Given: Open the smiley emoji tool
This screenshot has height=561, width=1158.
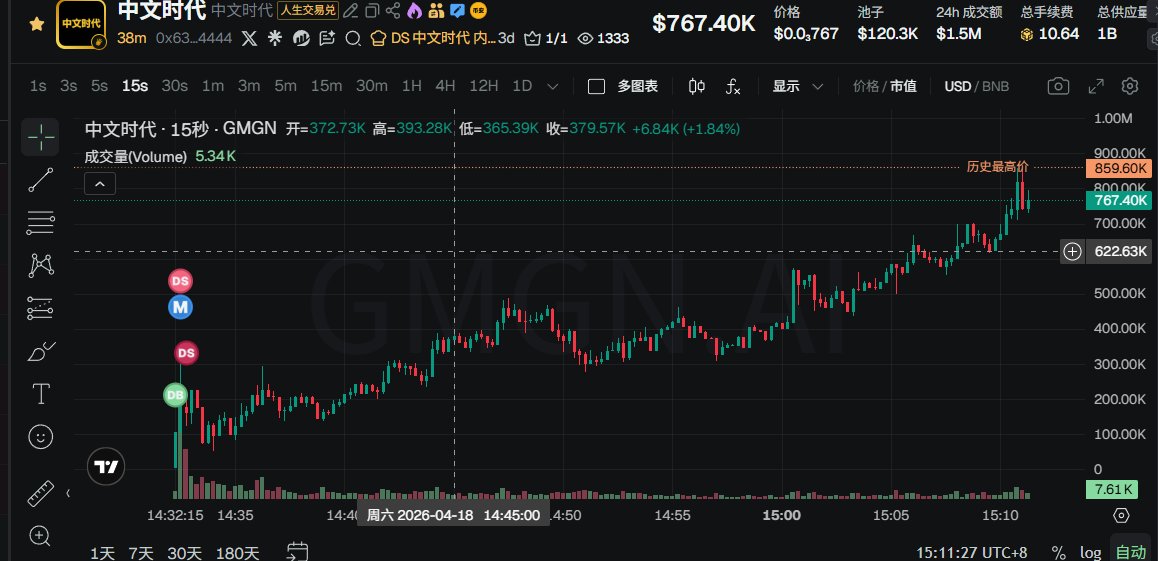Looking at the screenshot, I should tap(41, 437).
